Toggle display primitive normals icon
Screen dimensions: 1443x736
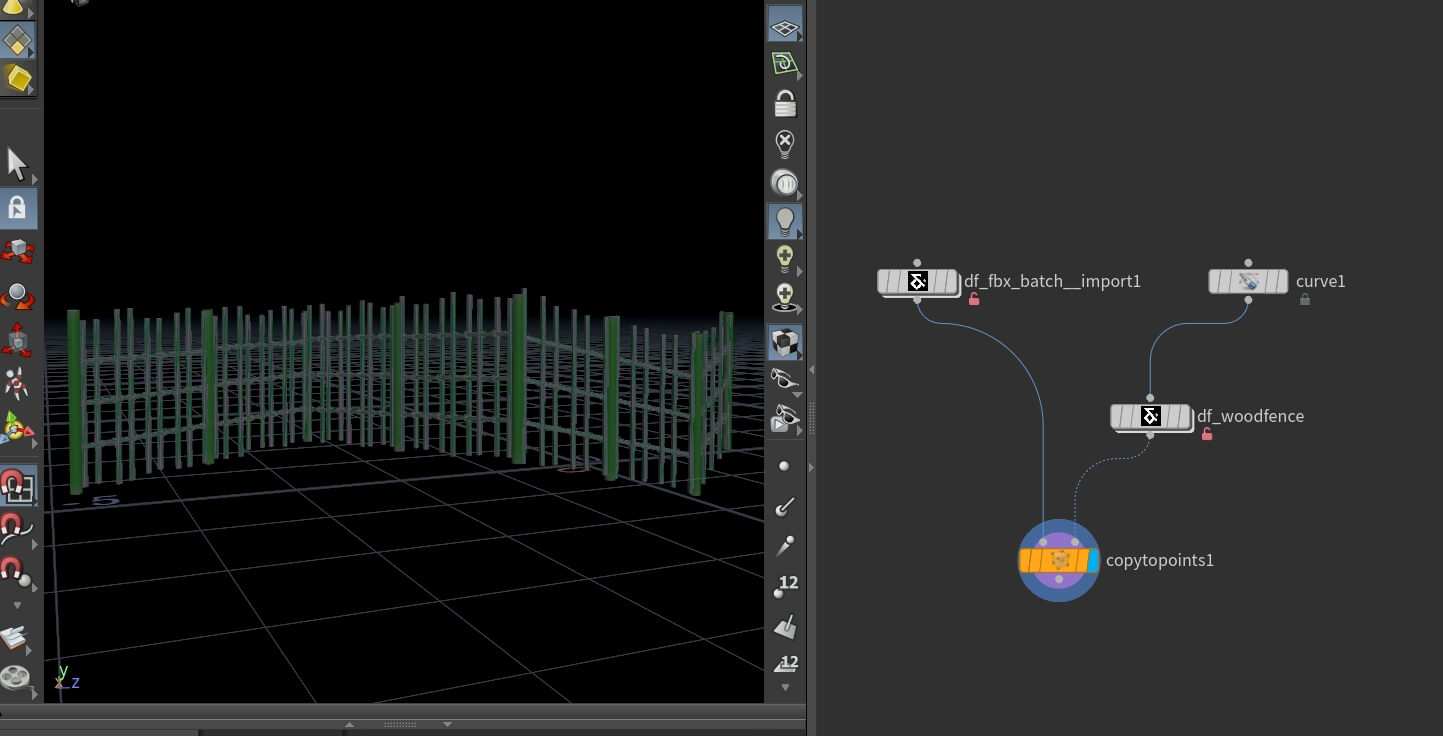point(785,626)
